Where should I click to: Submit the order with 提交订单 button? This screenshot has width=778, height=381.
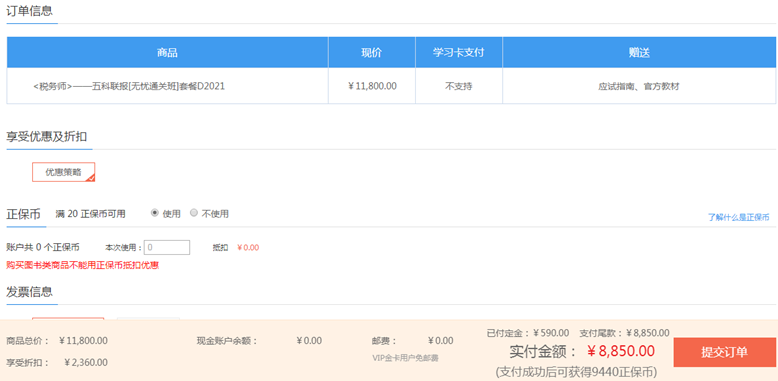tap(724, 352)
